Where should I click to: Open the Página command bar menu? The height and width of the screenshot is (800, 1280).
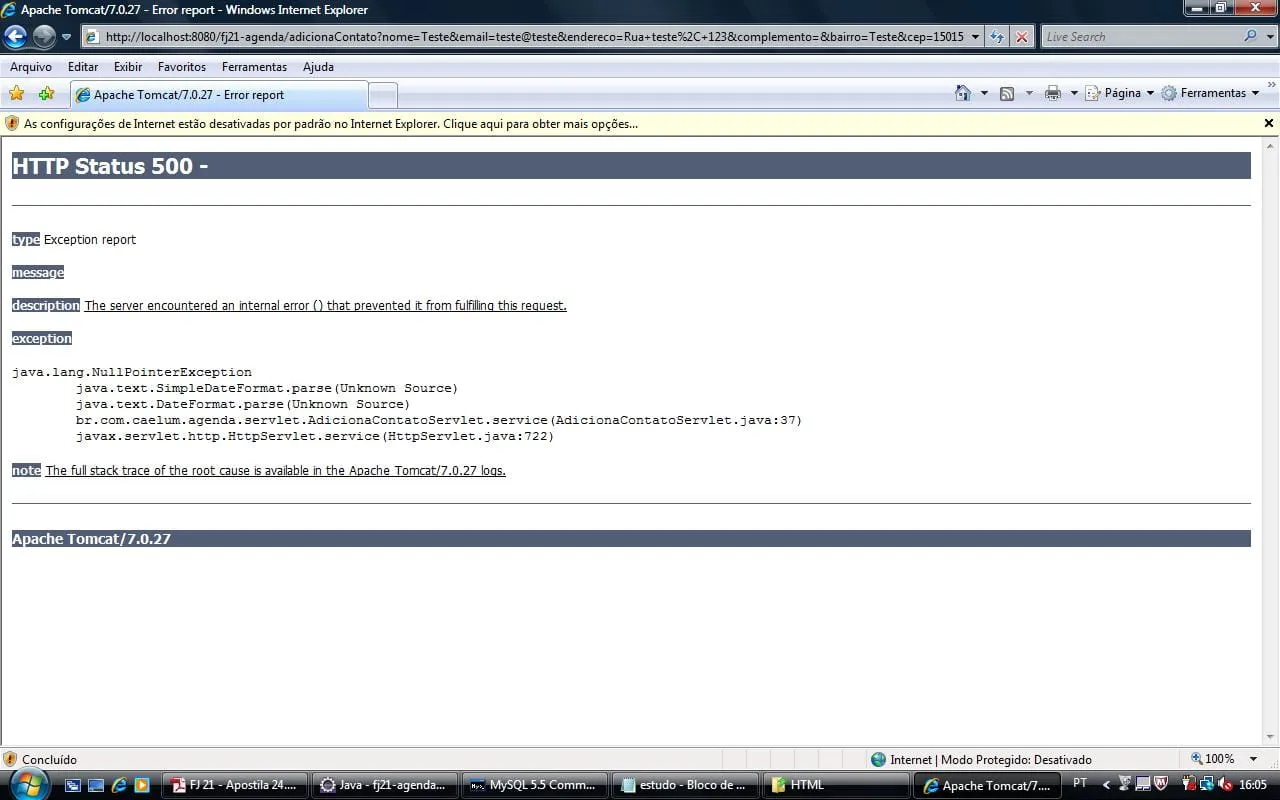tap(1120, 93)
